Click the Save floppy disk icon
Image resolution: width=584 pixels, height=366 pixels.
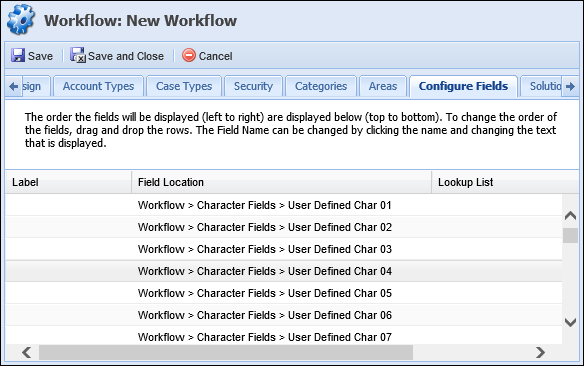click(18, 55)
